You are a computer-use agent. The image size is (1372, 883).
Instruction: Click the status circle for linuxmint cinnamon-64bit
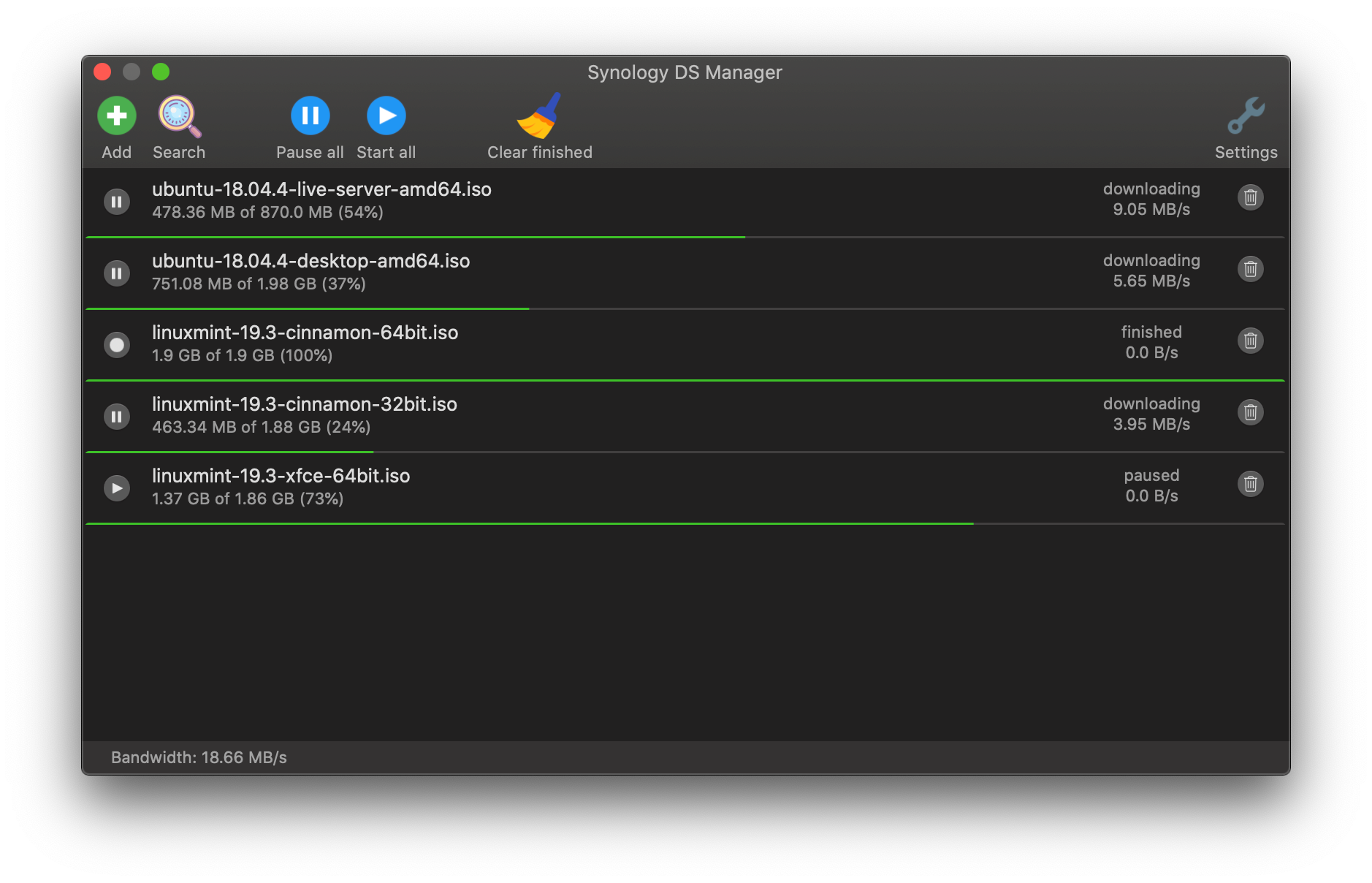click(x=117, y=344)
